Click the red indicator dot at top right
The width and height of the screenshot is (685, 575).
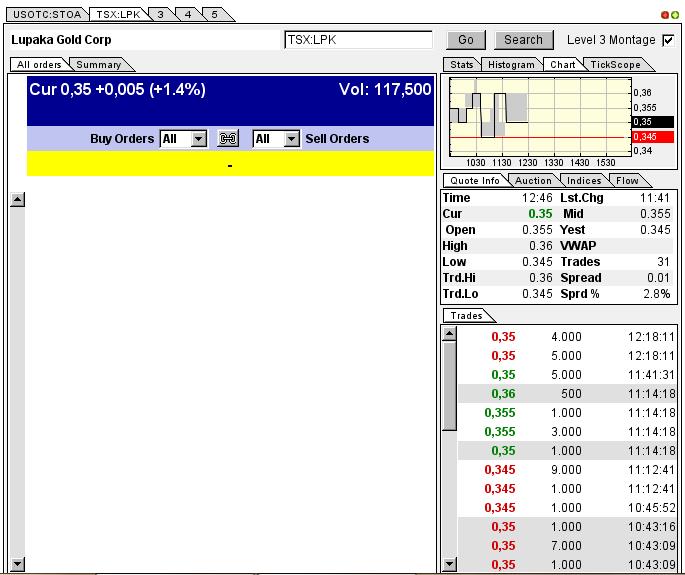point(665,15)
